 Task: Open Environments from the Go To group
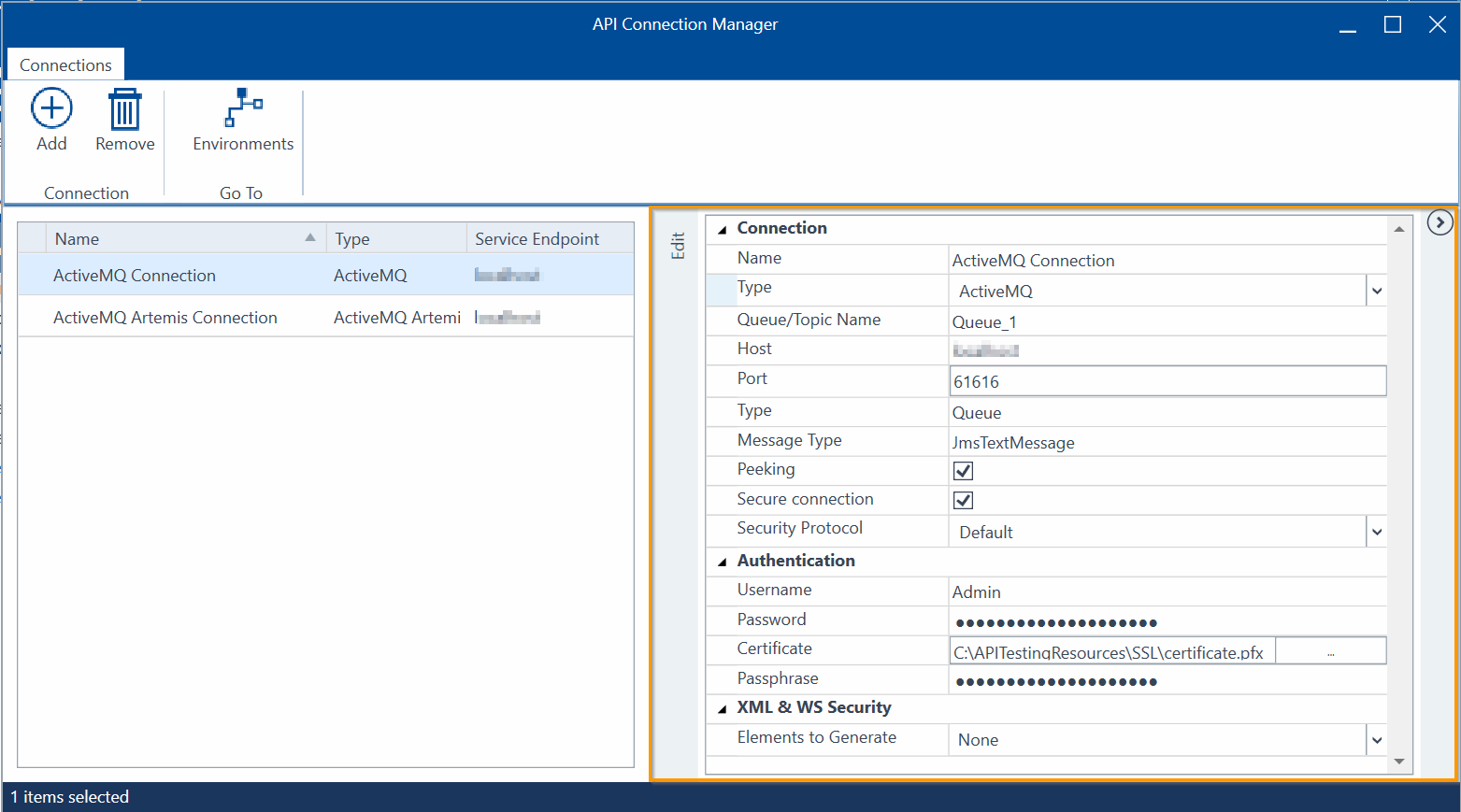click(243, 109)
